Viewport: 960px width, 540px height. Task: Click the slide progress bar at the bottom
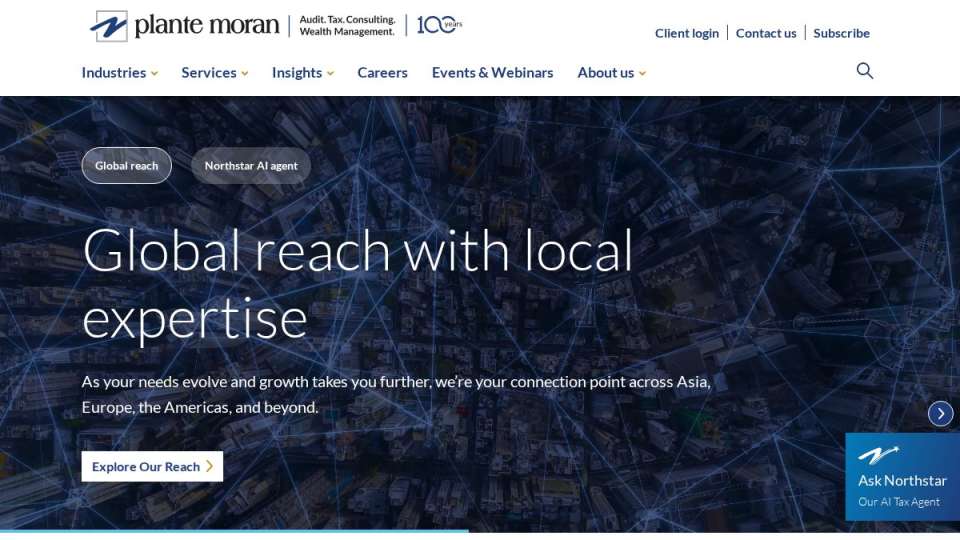point(234,531)
